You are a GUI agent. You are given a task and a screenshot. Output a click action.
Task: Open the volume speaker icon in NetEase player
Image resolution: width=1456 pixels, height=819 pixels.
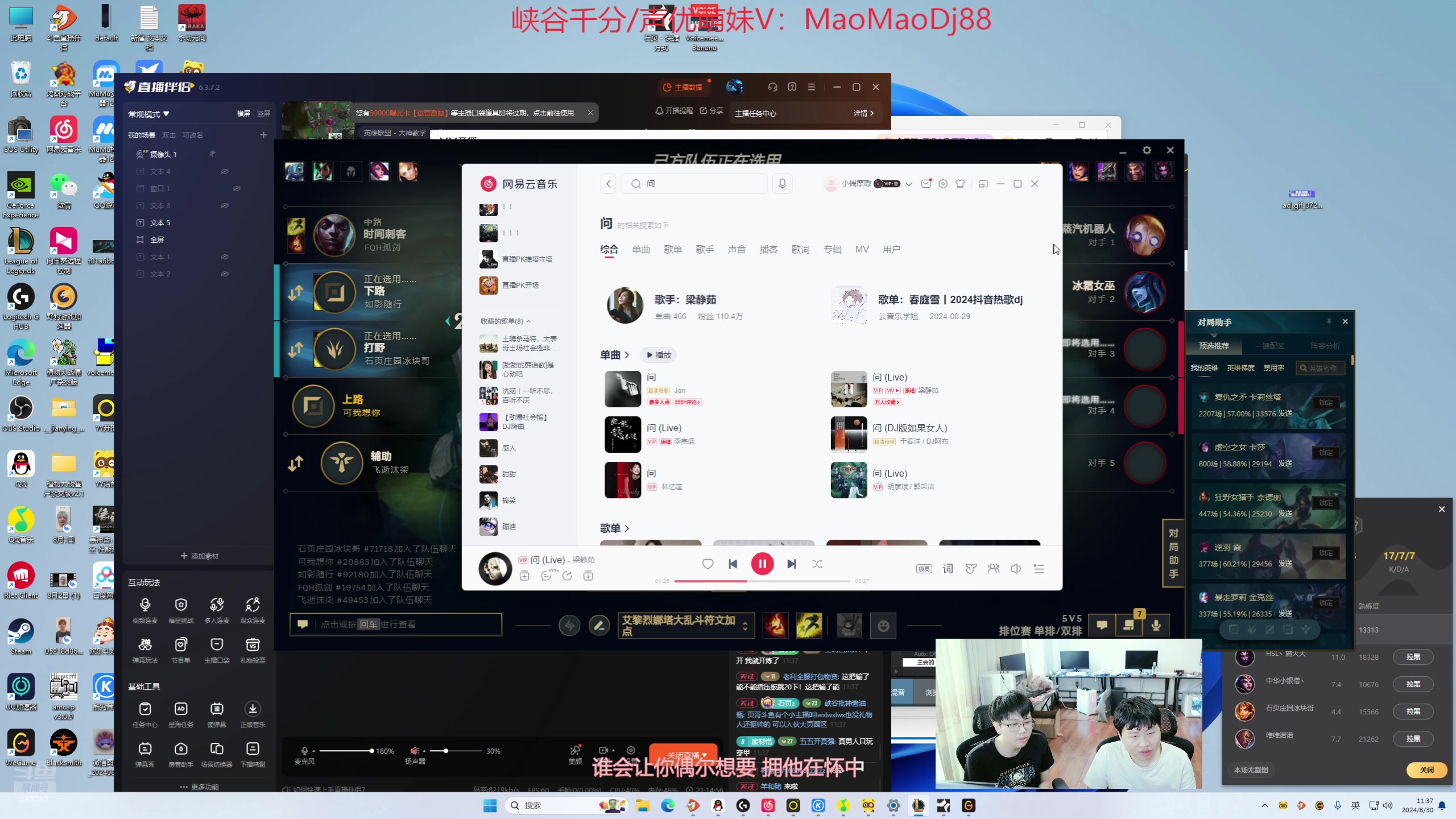click(1016, 569)
